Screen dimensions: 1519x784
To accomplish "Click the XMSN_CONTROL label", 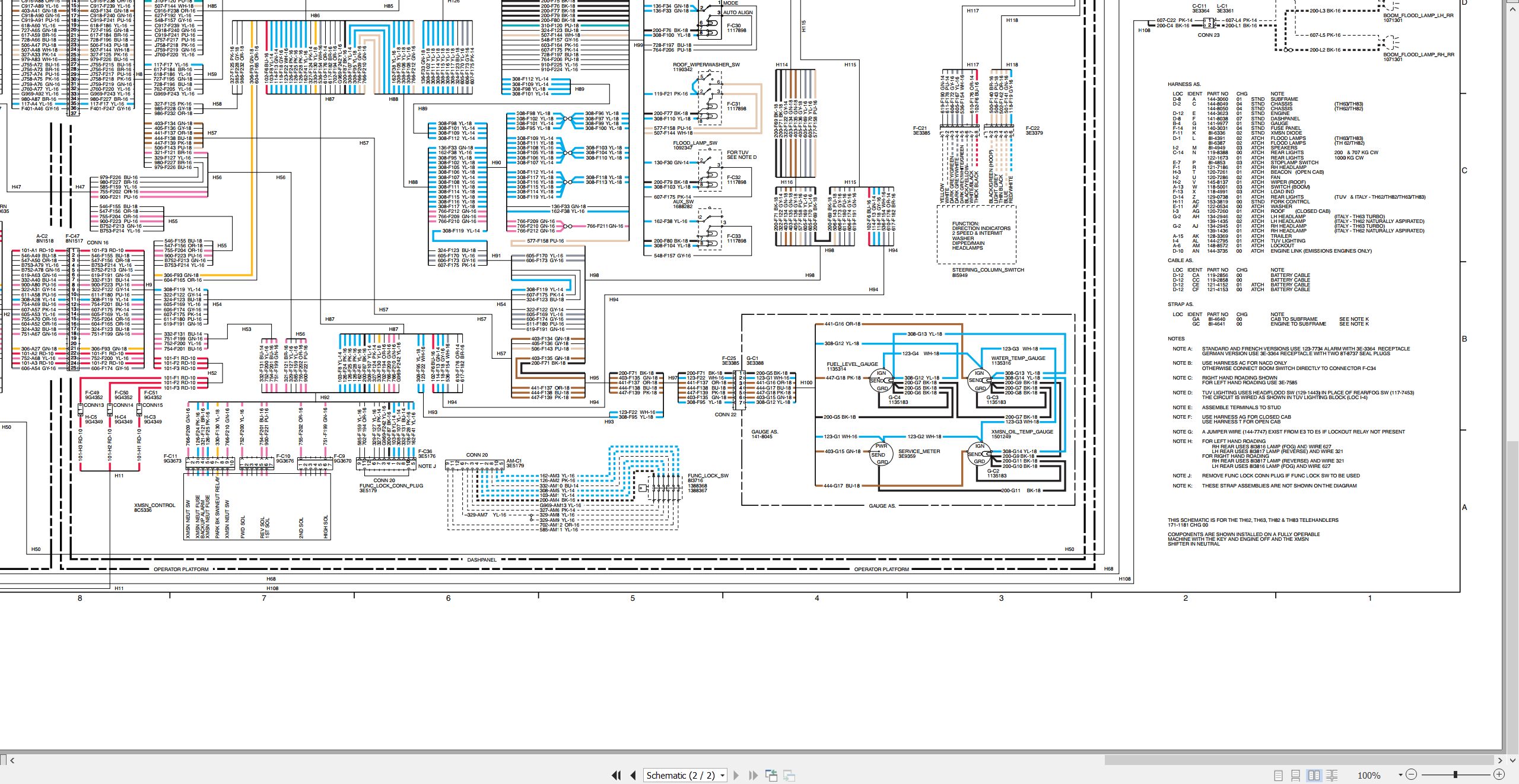I will point(155,505).
